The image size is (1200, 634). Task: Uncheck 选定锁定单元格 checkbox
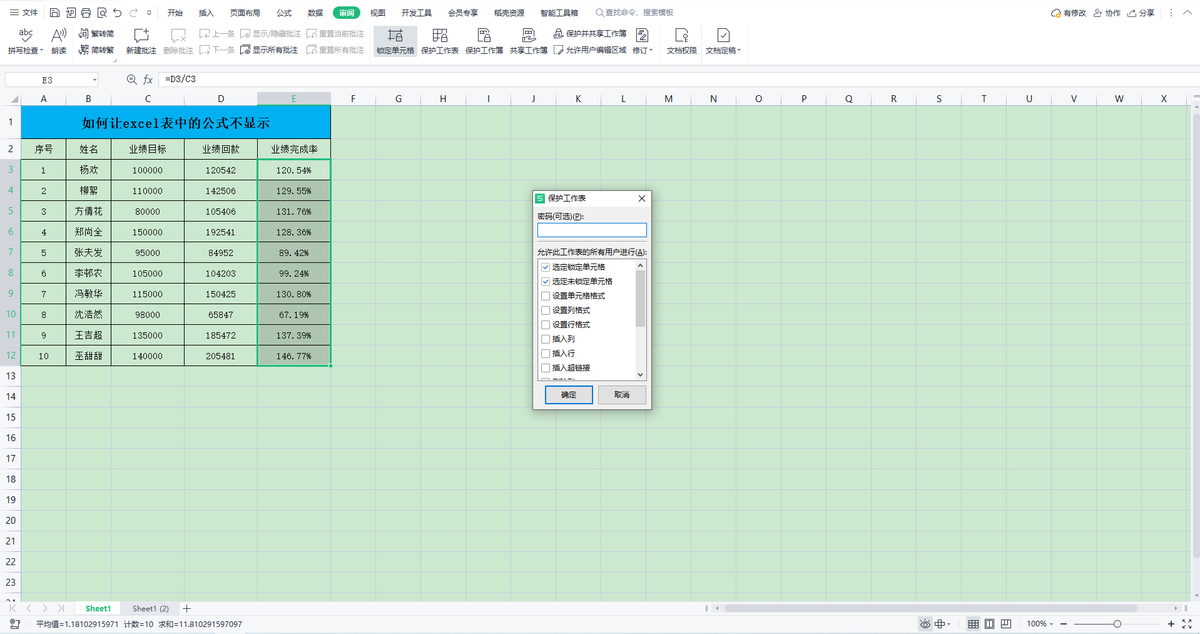pyautogui.click(x=545, y=267)
